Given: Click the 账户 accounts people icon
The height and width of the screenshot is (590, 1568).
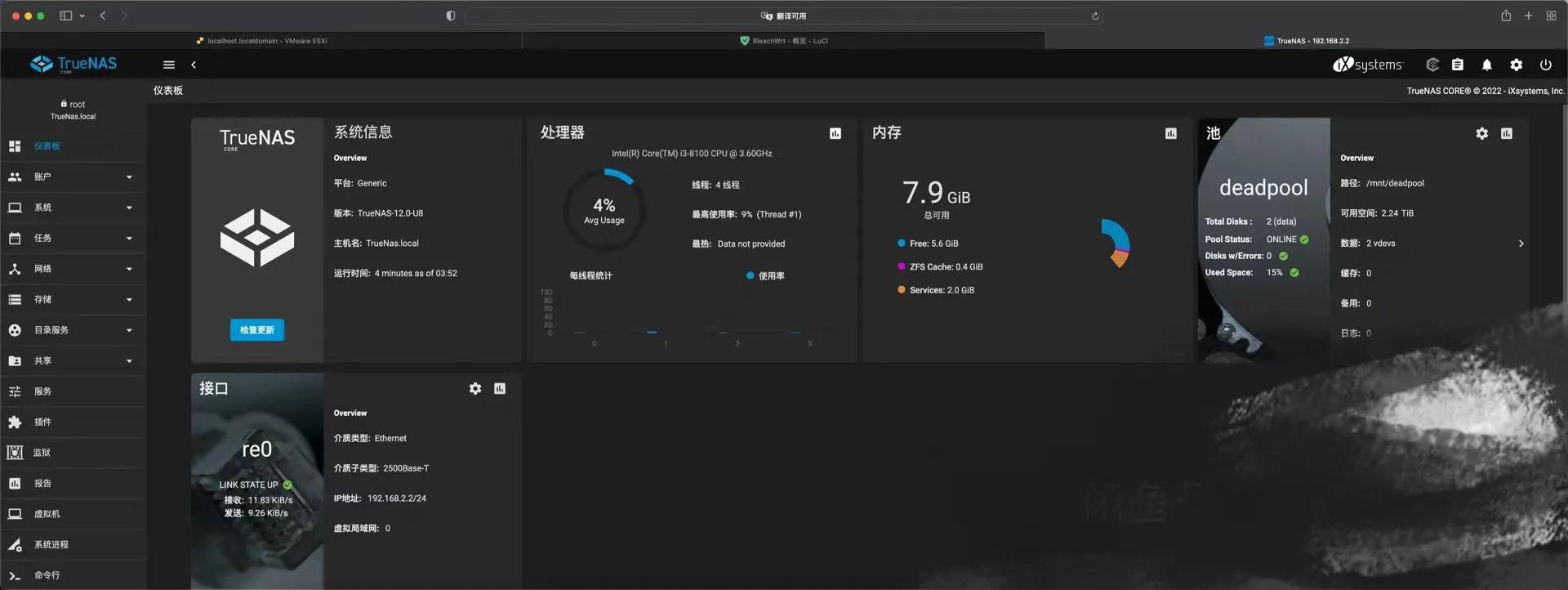Looking at the screenshot, I should [x=15, y=177].
